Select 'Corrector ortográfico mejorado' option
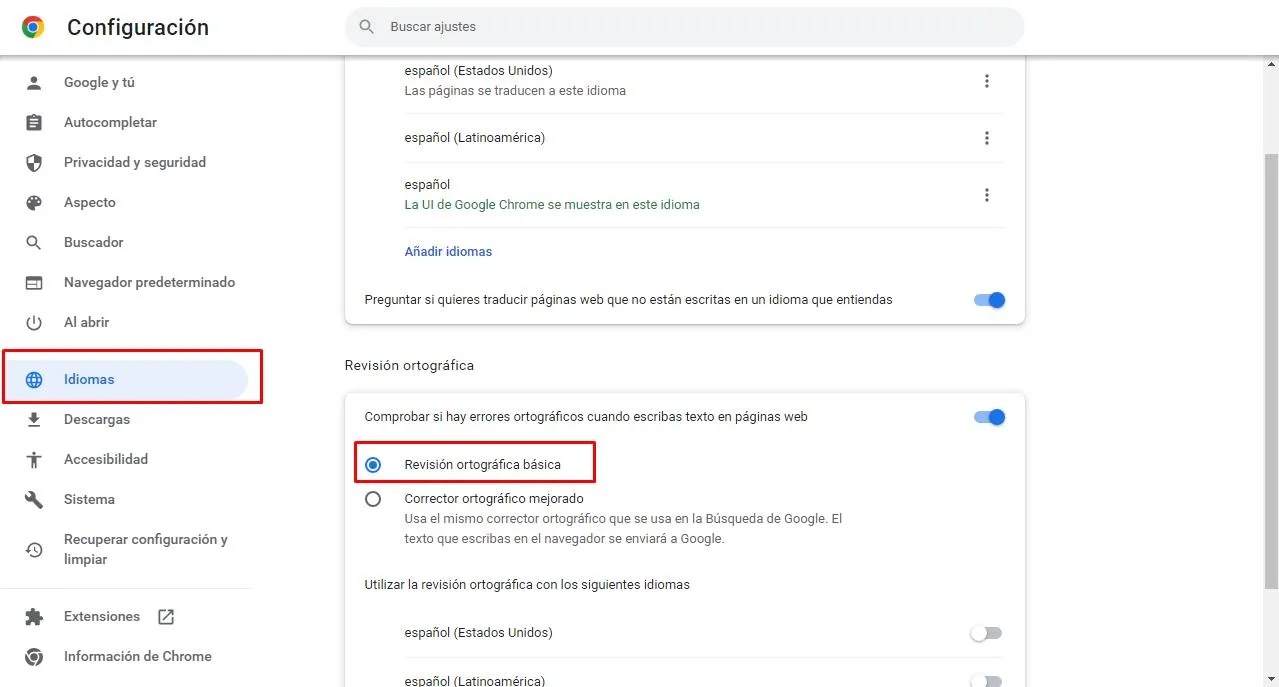 373,498
